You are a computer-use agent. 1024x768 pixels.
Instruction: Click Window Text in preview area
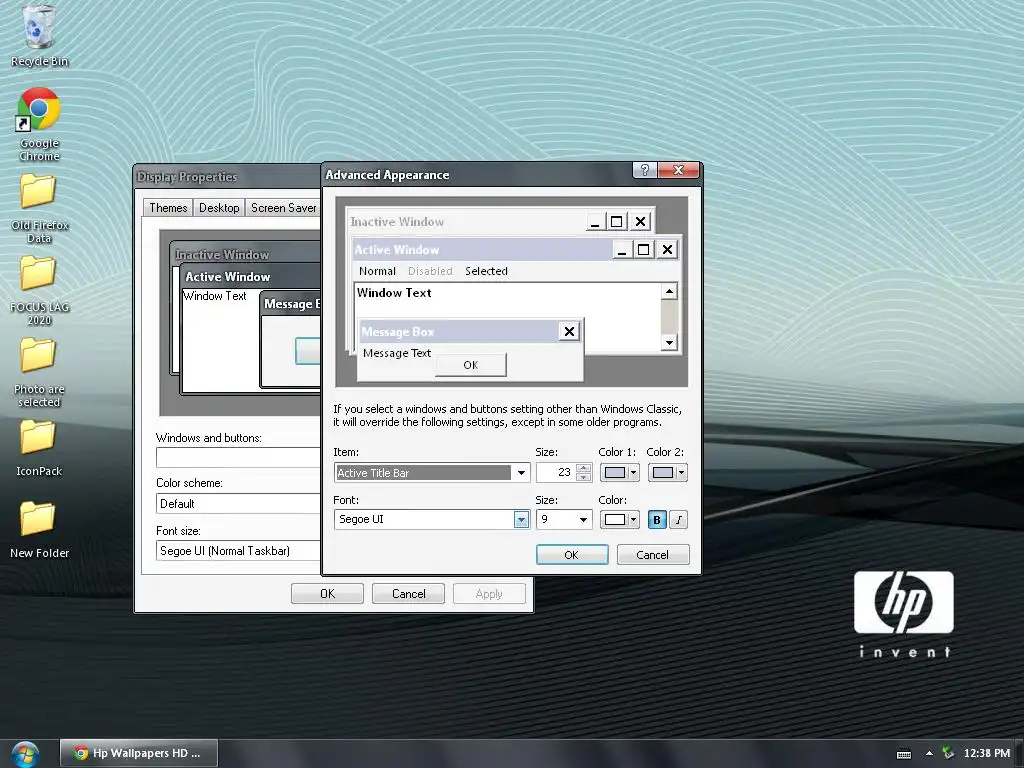pyautogui.click(x=394, y=293)
